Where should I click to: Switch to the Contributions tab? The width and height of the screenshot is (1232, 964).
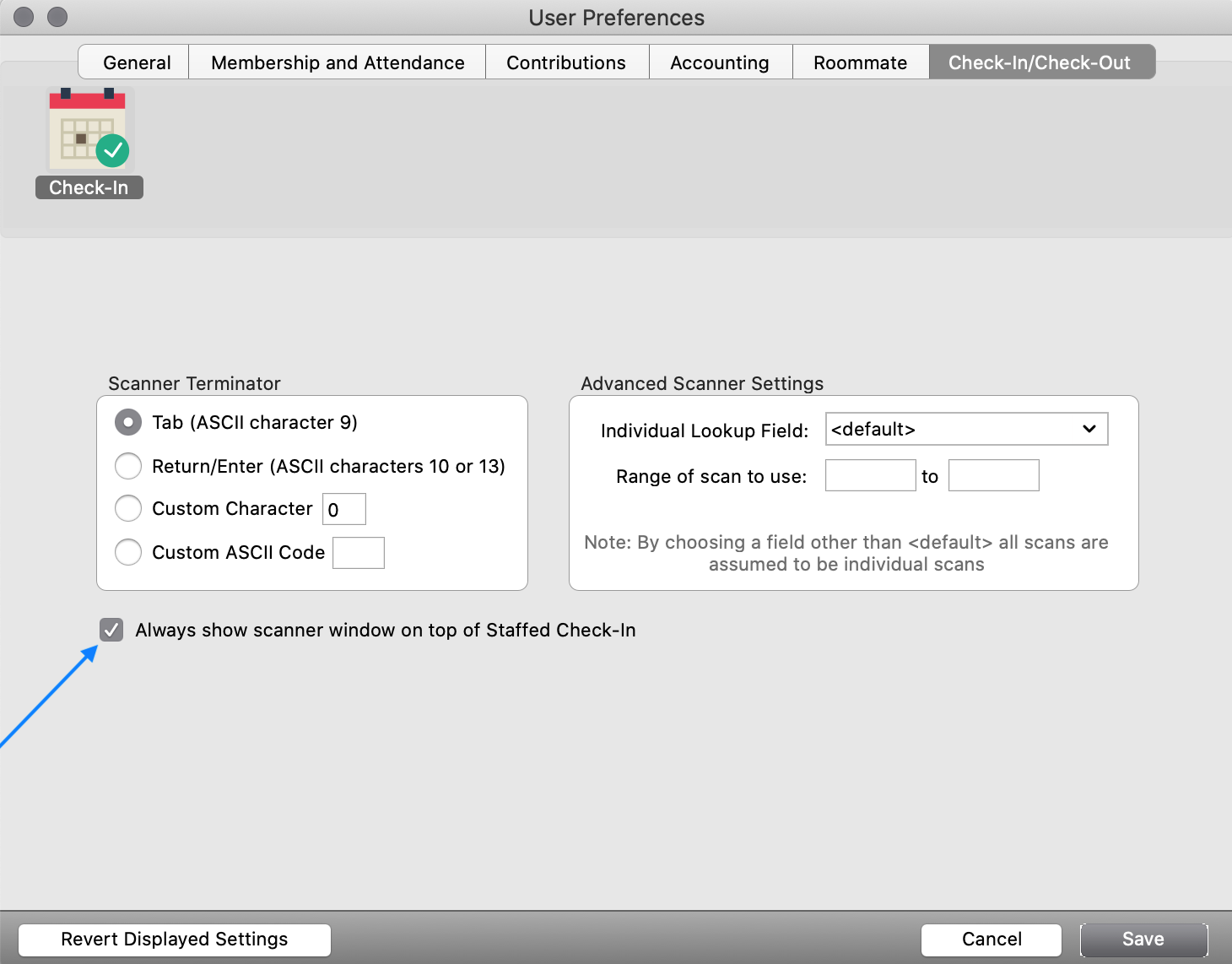565,62
